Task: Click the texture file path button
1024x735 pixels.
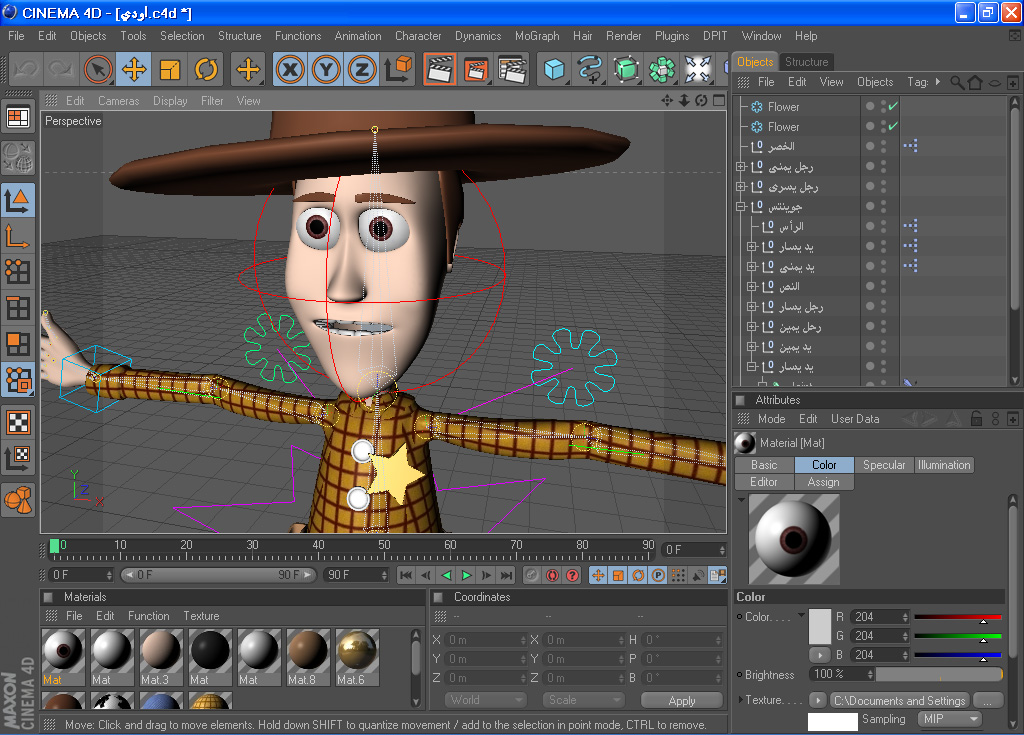Action: 899,700
